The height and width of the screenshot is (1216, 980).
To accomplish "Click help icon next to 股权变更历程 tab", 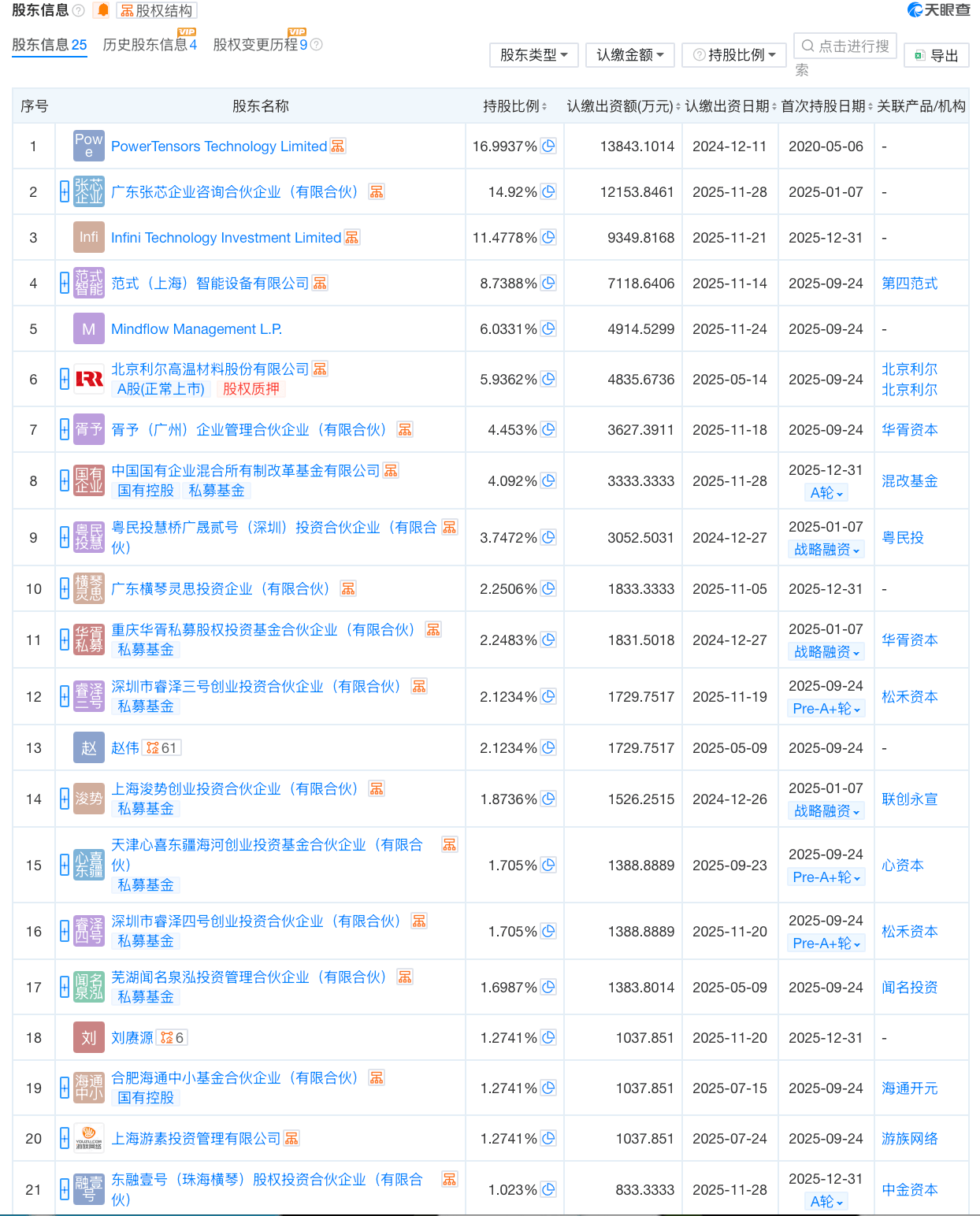I will tap(317, 45).
